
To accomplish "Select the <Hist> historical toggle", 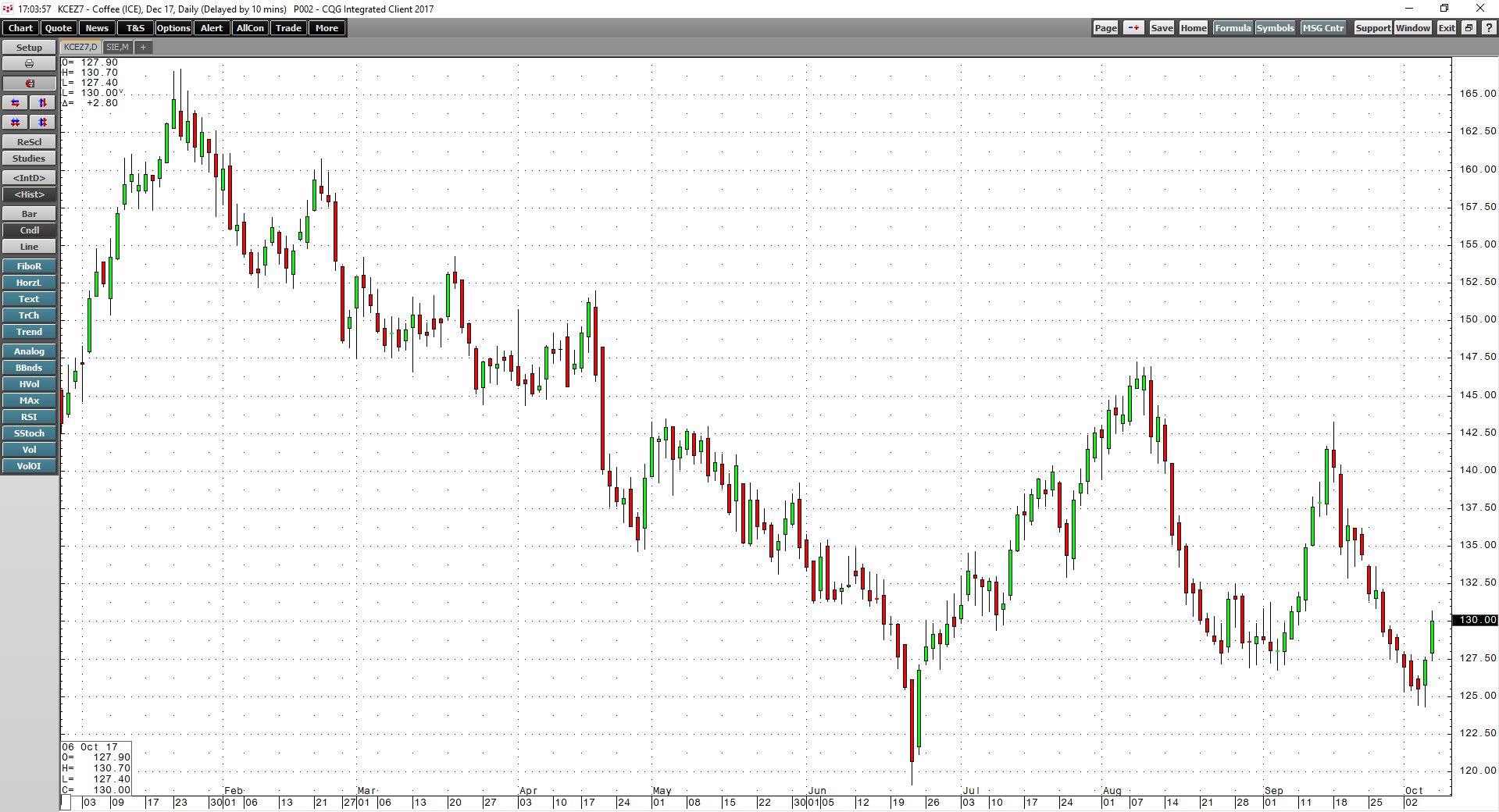I will coord(29,194).
